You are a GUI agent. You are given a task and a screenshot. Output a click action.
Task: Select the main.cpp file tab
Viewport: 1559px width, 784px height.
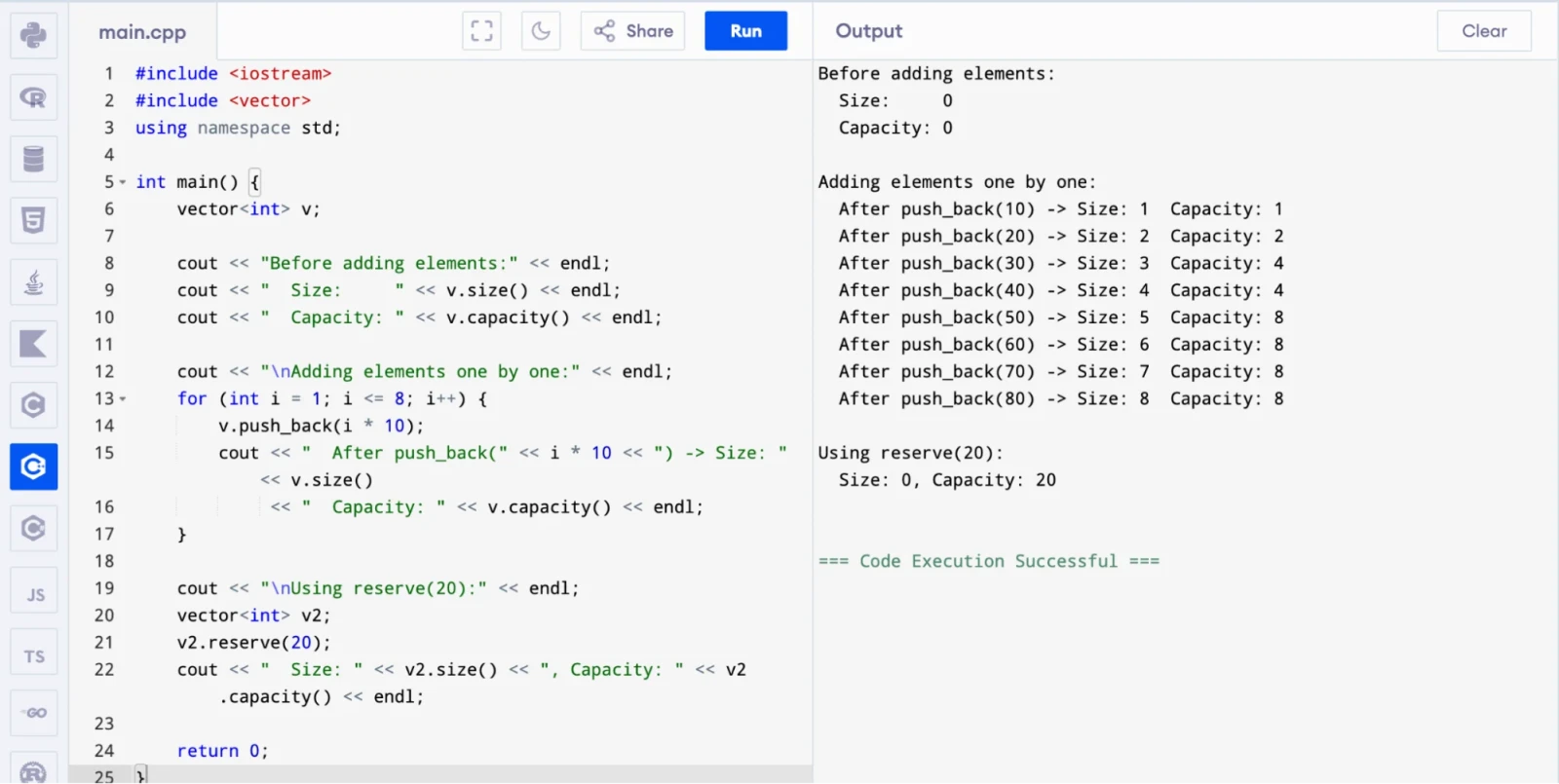tap(142, 32)
